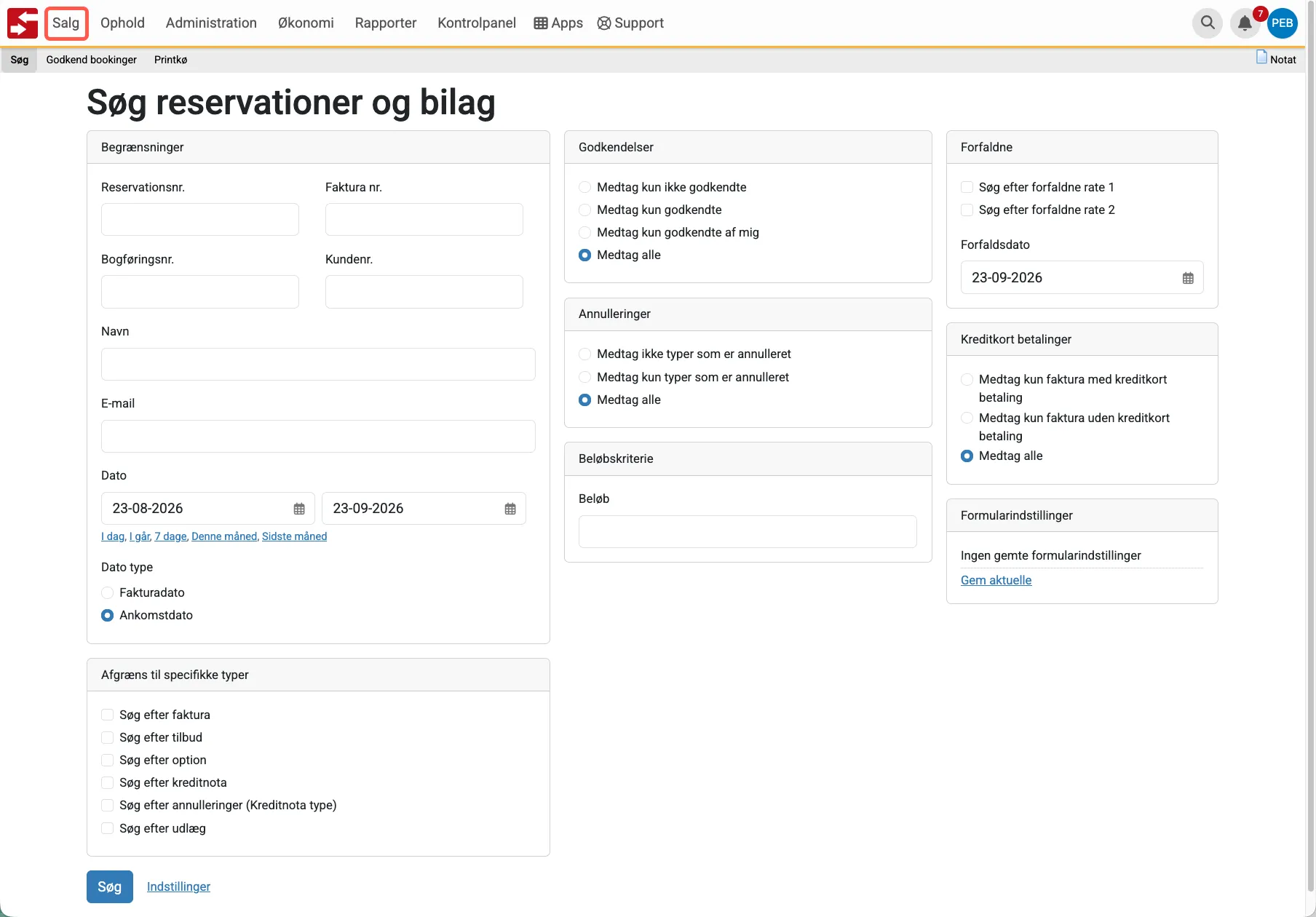Screen dimensions: 1316x917
Task: Click the Faktura nr. input field
Action: 424,220
